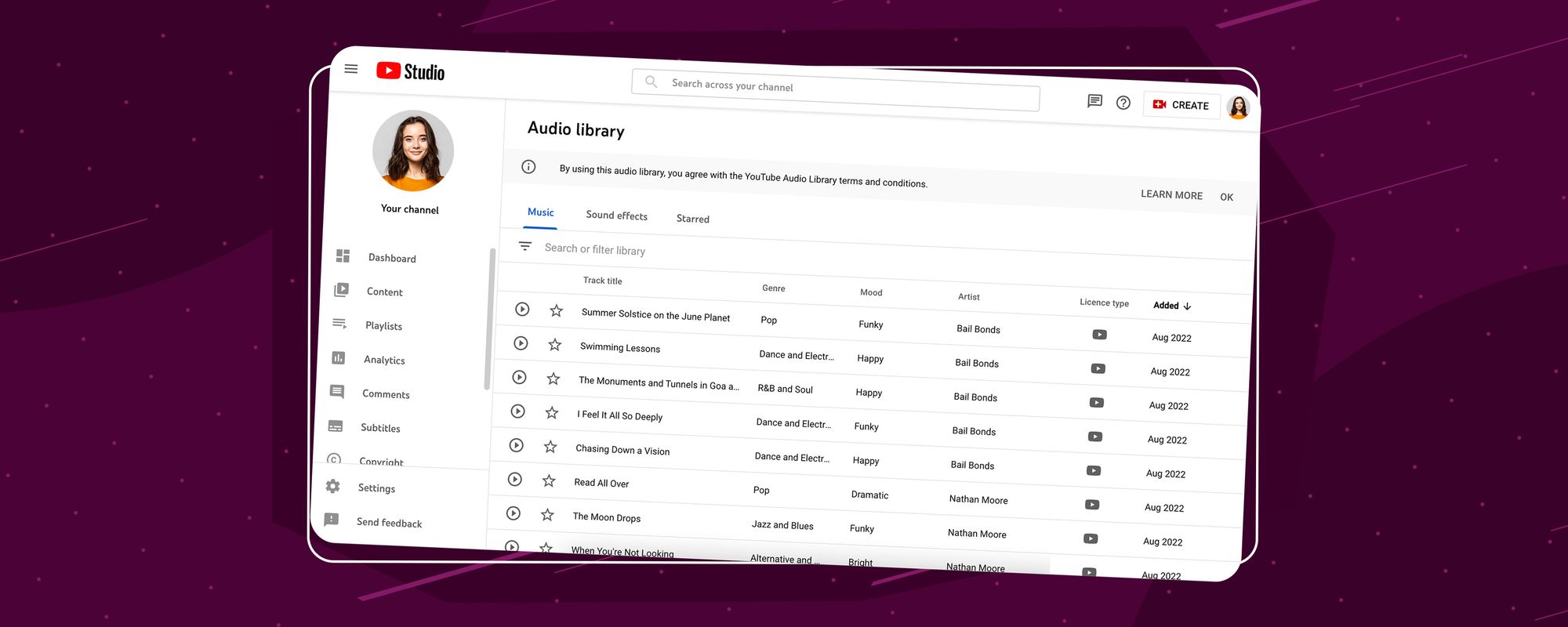Click the Playlists list icon
This screenshot has width=1568, height=627.
pos(339,323)
